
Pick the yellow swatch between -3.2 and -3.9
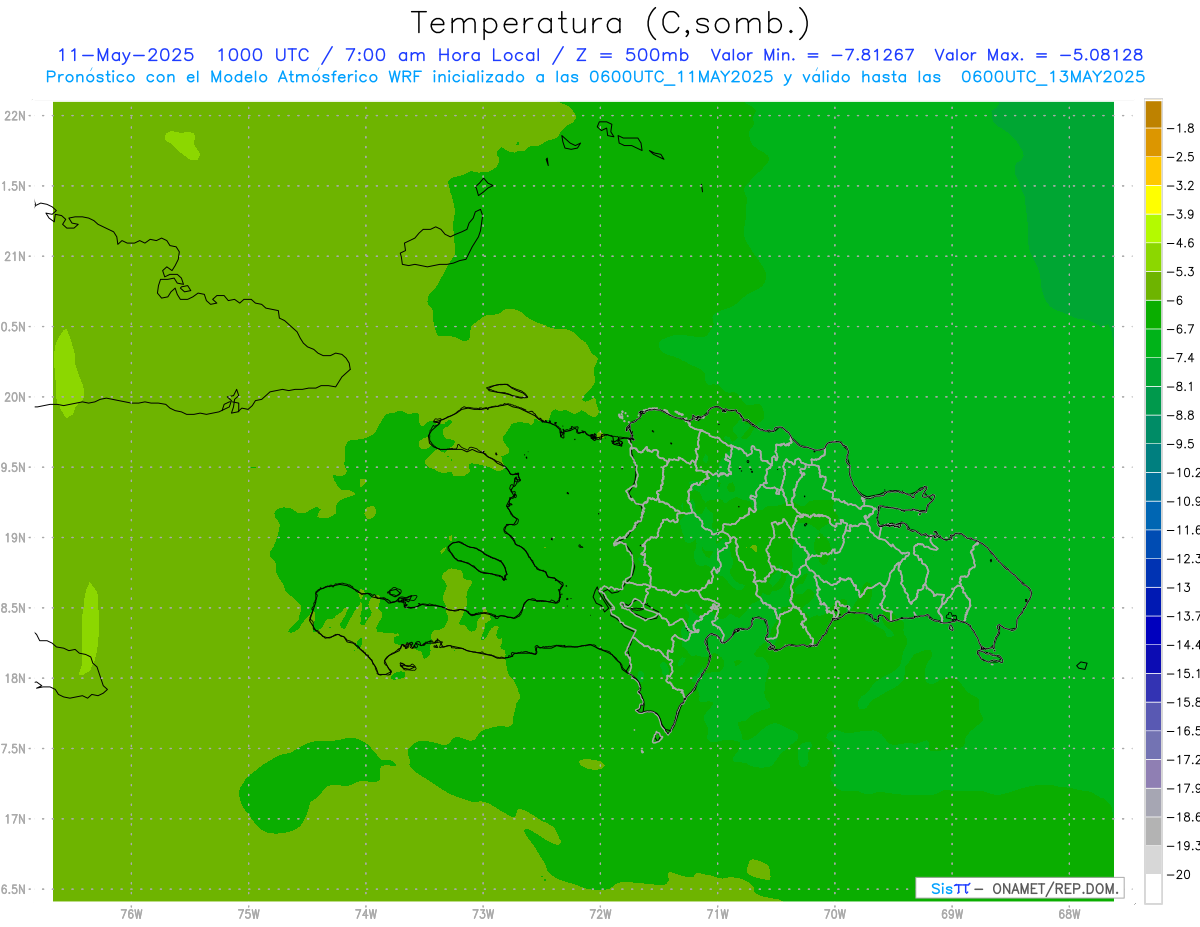click(x=1153, y=200)
